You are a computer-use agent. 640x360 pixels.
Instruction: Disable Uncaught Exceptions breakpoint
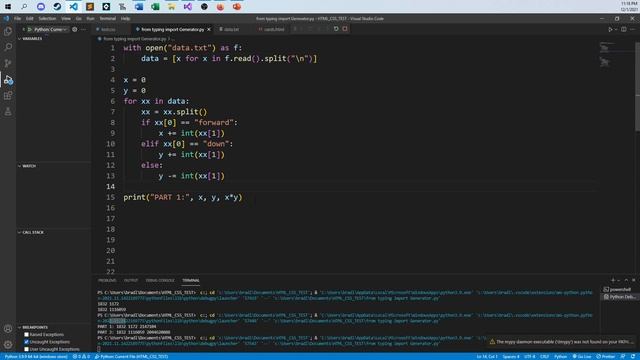coord(27,342)
